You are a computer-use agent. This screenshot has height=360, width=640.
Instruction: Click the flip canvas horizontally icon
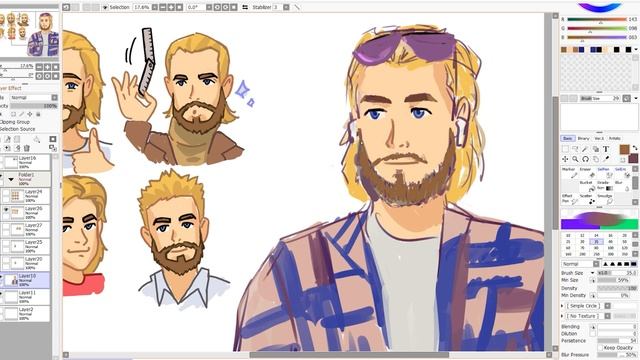(245, 7)
